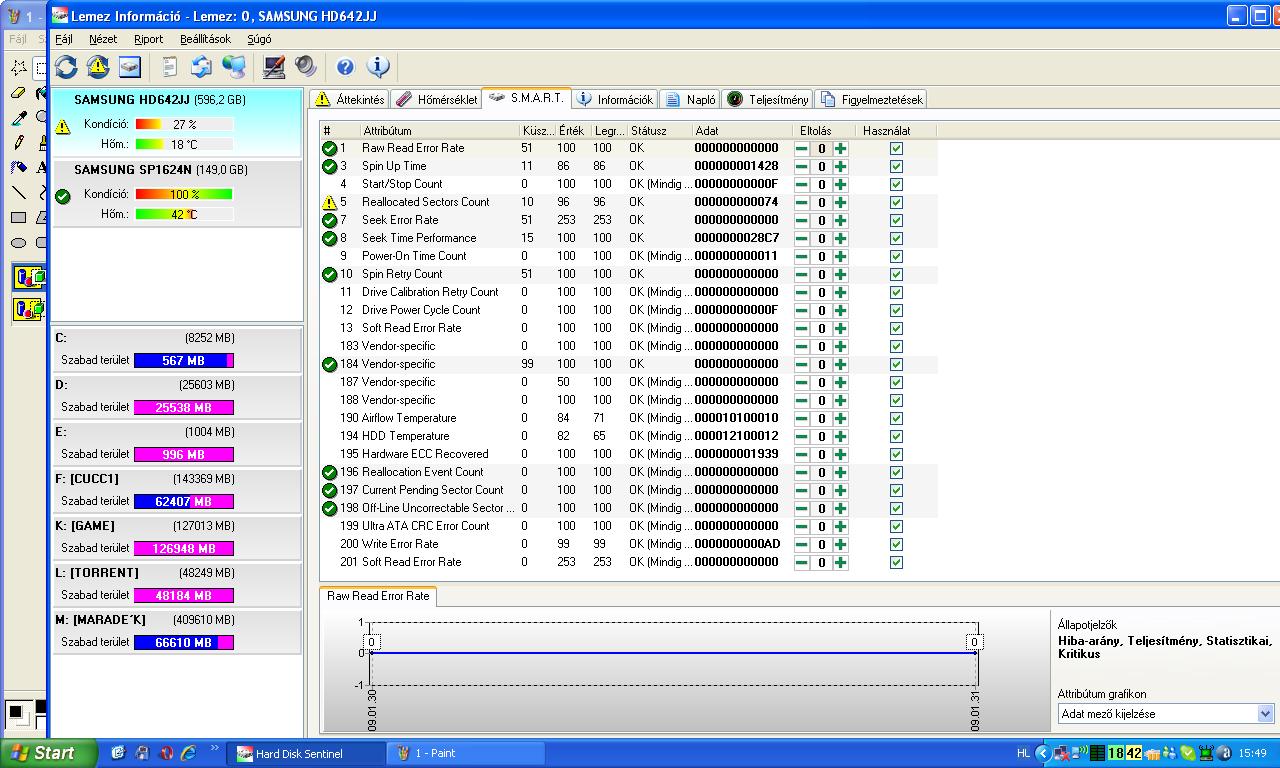Uncheck Használat for Reallocated Sectors Count

tap(896, 202)
